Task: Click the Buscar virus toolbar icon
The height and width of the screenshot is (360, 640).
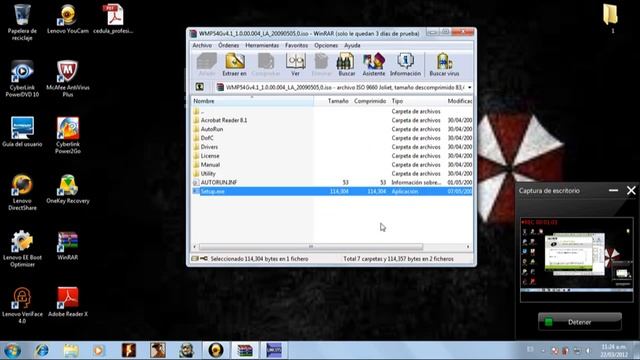Action: click(444, 64)
